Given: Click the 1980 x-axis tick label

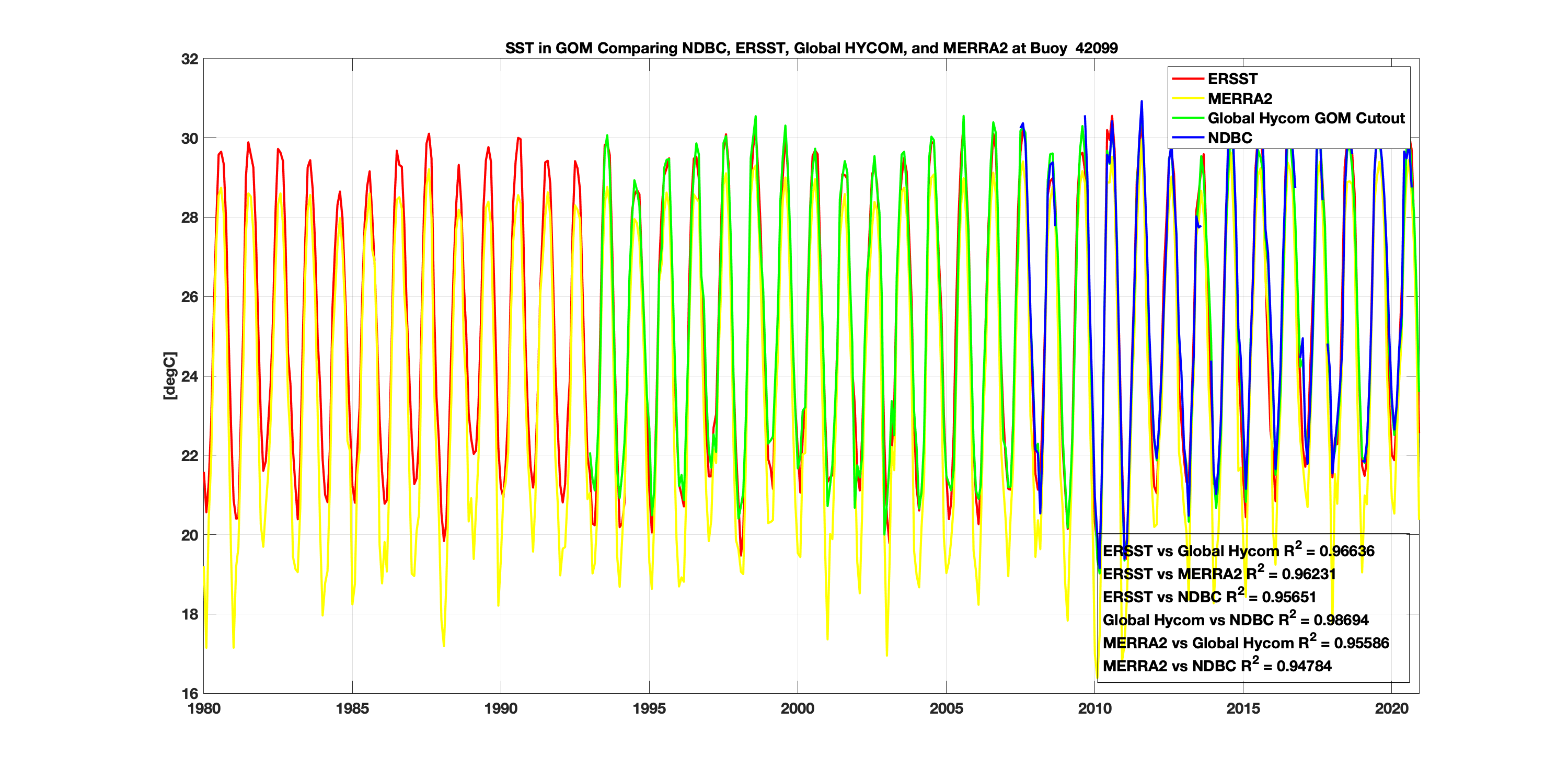Looking at the screenshot, I should [204, 708].
